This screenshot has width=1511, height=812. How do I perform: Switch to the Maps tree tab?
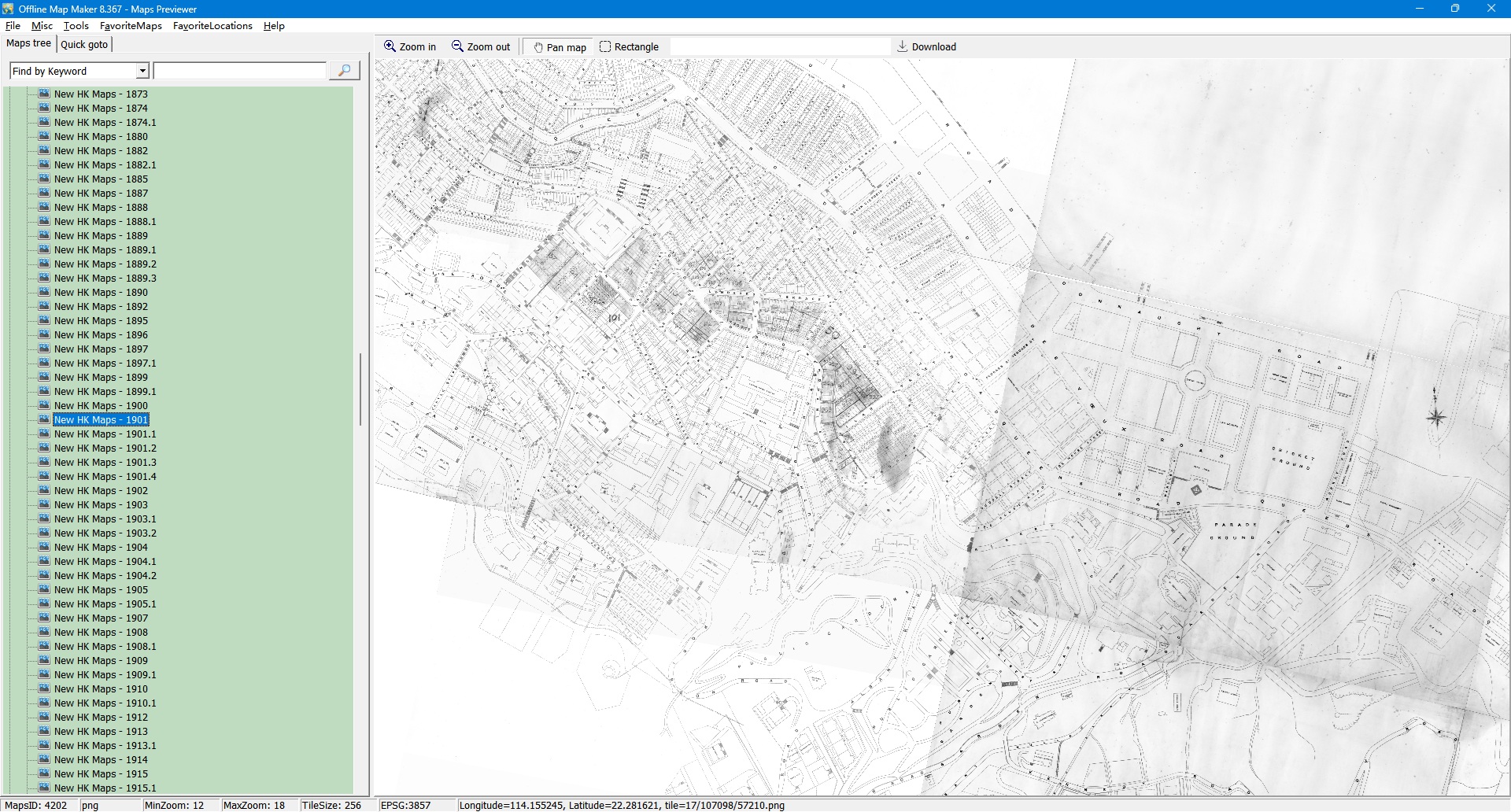[28, 43]
